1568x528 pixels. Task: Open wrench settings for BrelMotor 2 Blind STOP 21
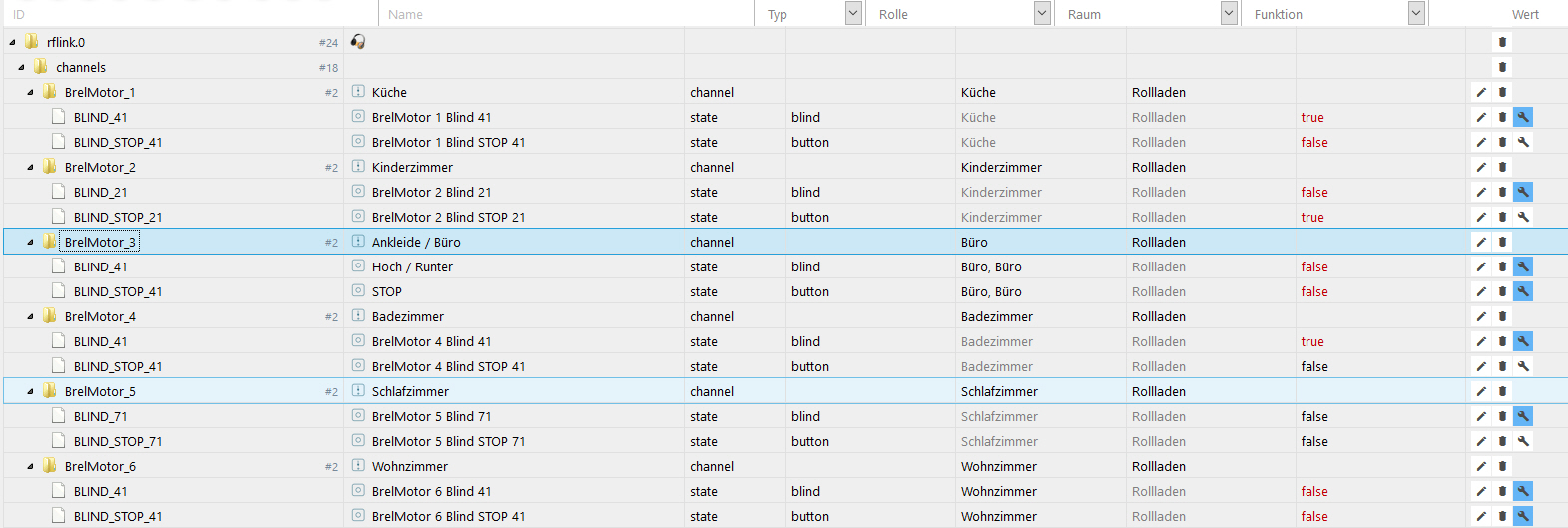[1523, 217]
